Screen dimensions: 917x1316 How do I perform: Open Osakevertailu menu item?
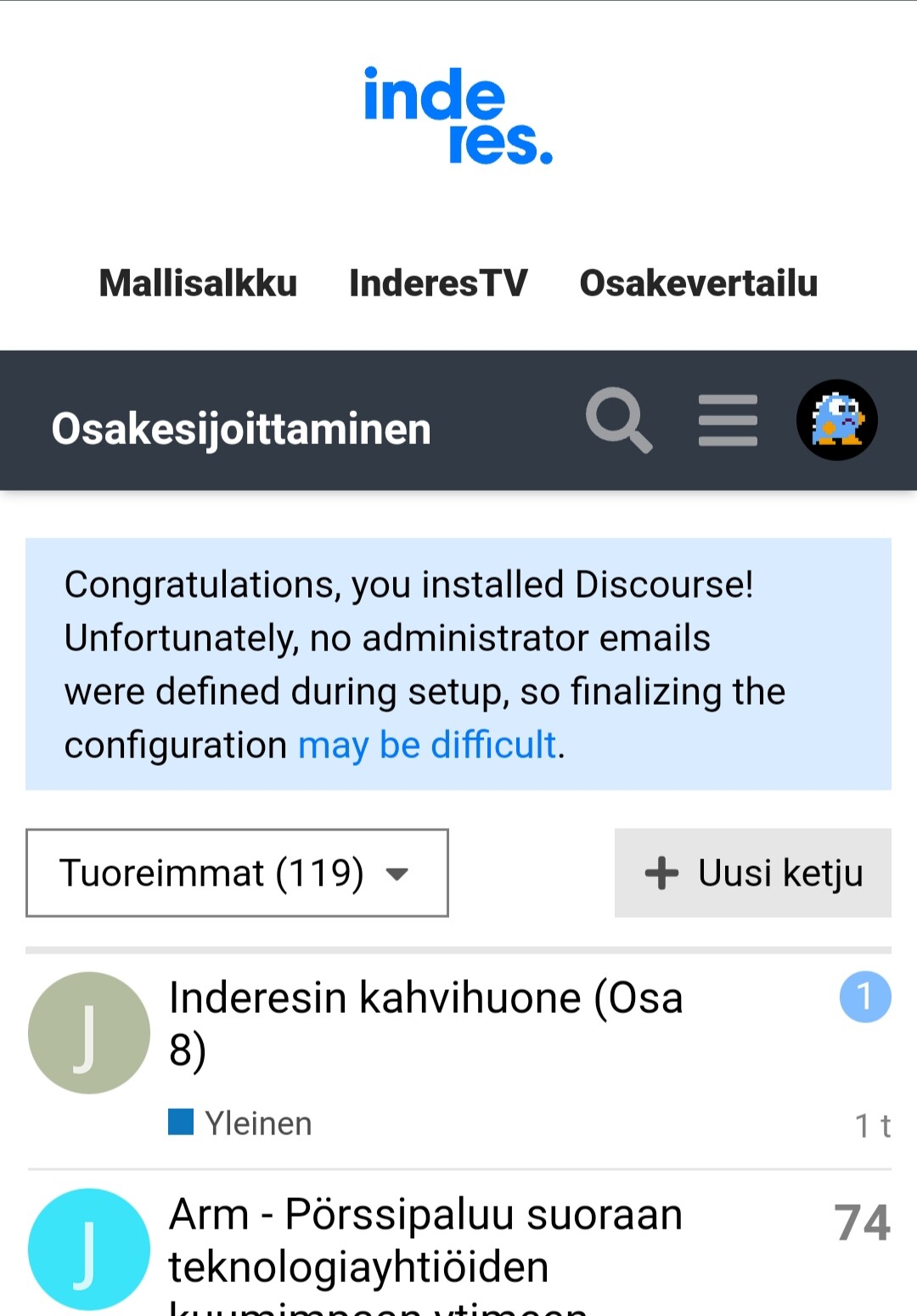(x=698, y=284)
